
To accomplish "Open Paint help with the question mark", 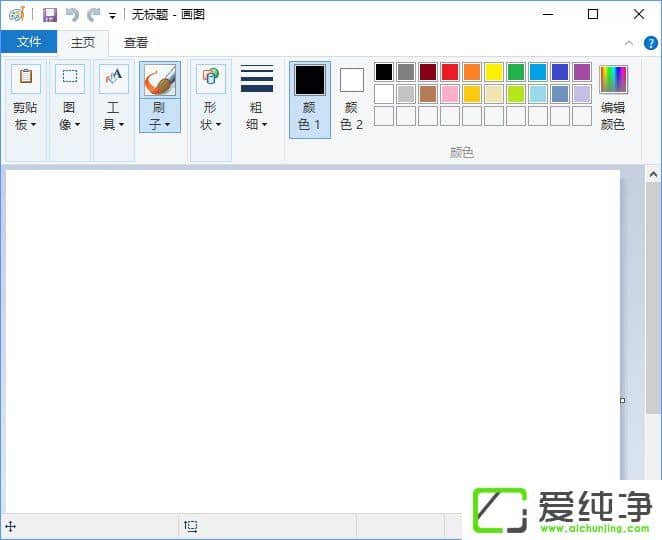I will pyautogui.click(x=651, y=43).
